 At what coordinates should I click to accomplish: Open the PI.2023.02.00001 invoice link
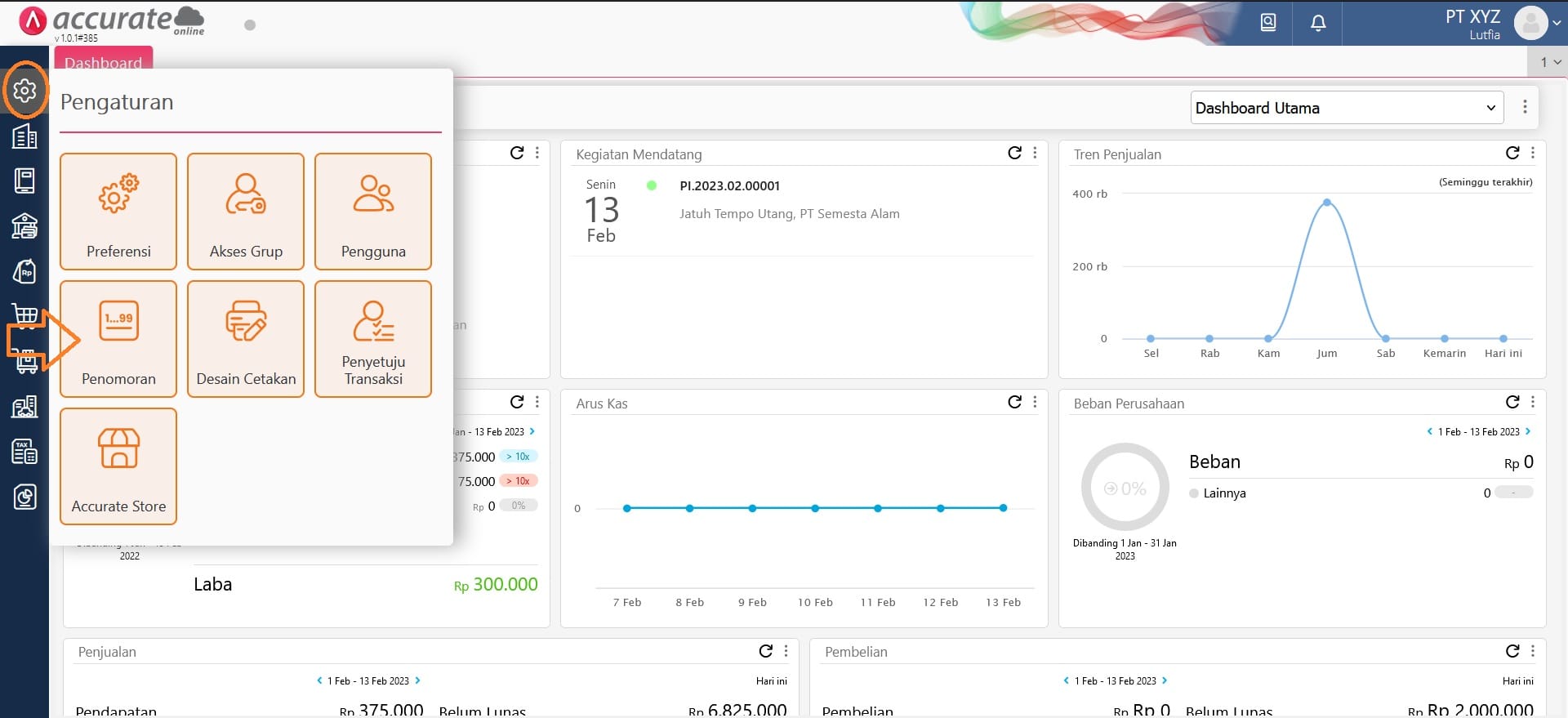tap(729, 185)
